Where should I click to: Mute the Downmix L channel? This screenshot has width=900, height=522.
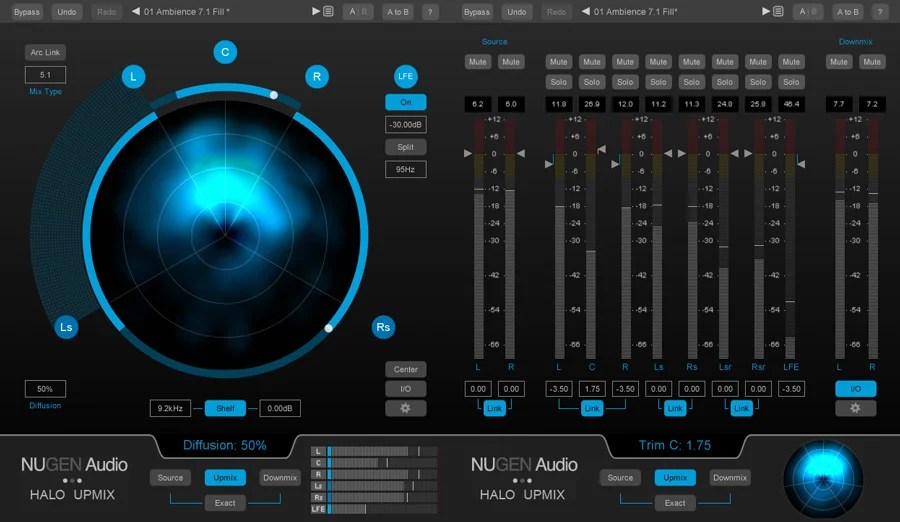pyautogui.click(x=839, y=62)
